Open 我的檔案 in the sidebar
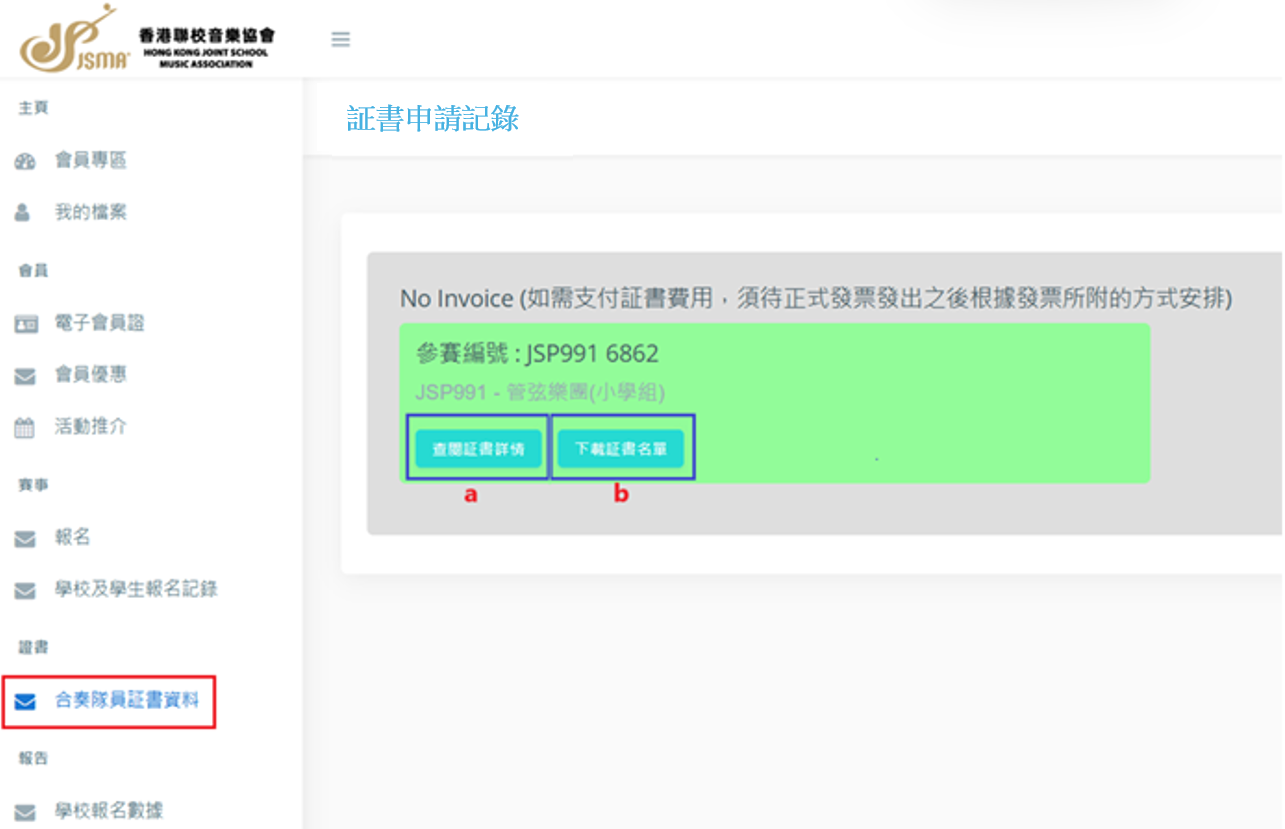This screenshot has height=829, width=1285. [90, 213]
